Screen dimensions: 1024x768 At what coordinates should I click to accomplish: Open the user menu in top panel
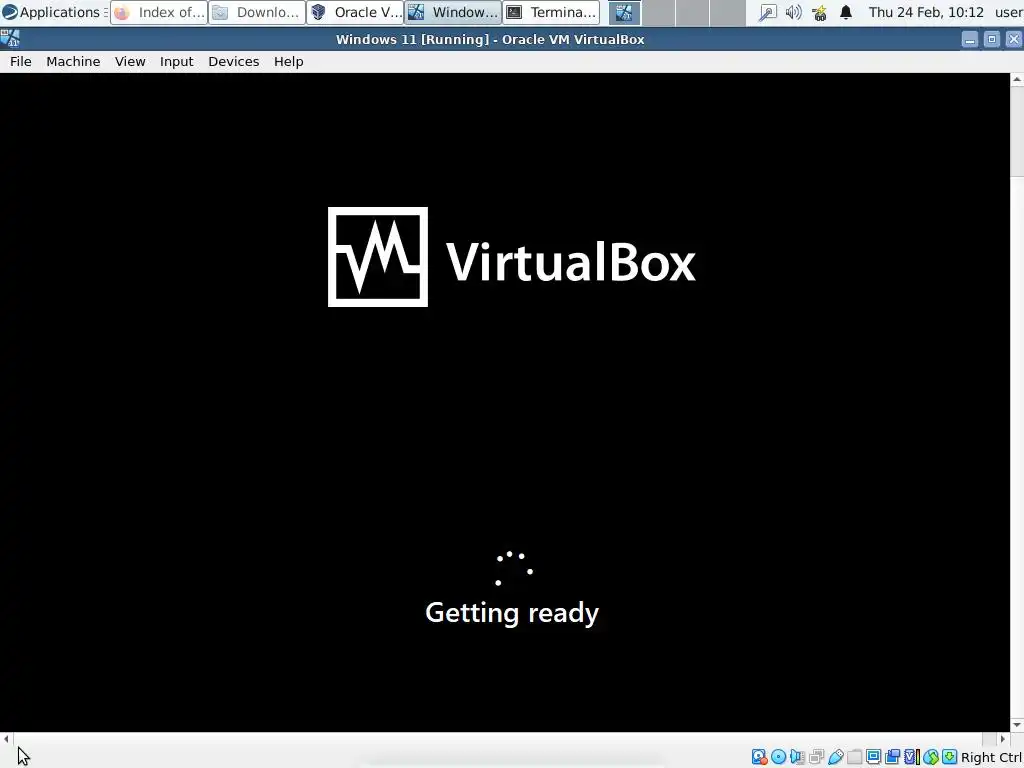point(1009,12)
